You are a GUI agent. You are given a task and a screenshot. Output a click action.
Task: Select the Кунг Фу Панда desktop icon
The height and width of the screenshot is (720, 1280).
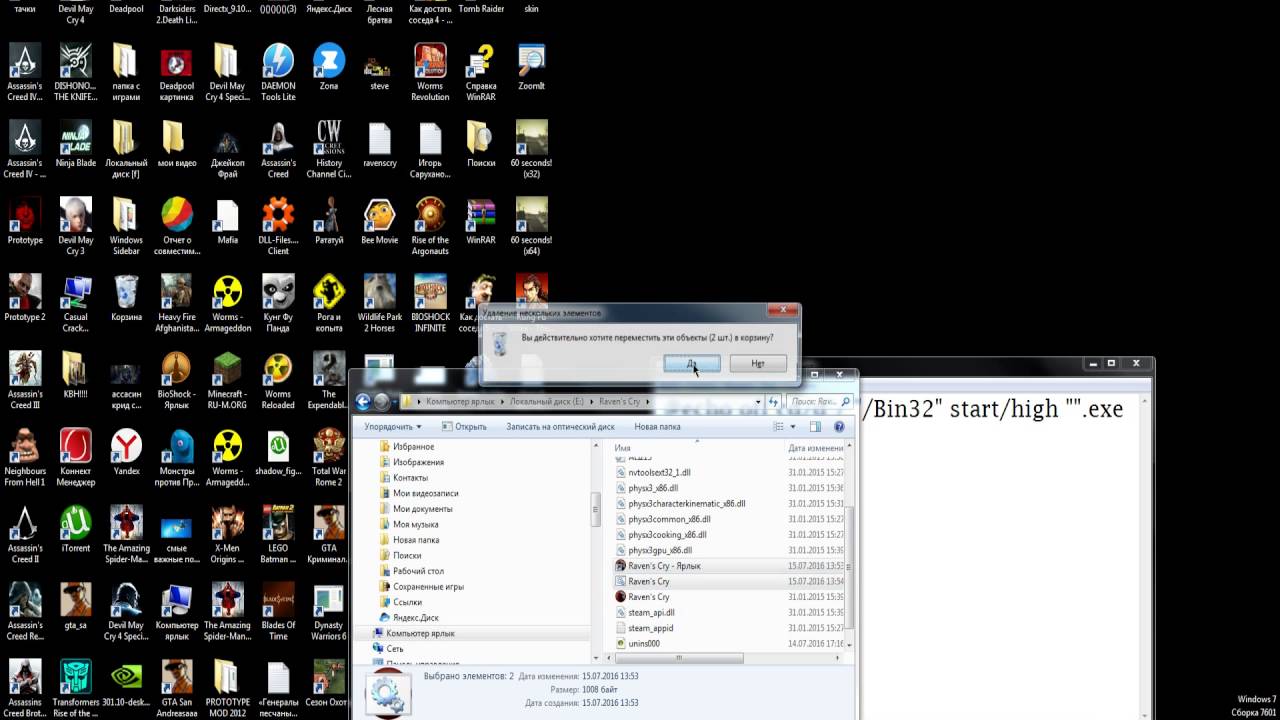pos(278,304)
